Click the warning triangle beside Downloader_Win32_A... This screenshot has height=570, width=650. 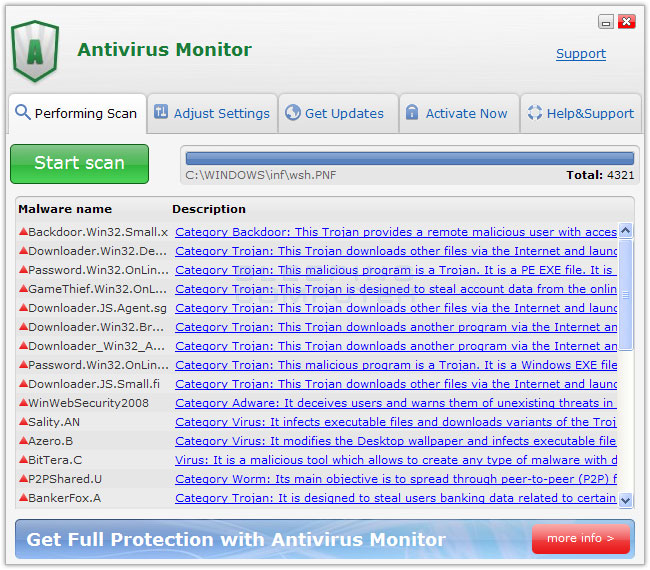point(23,345)
